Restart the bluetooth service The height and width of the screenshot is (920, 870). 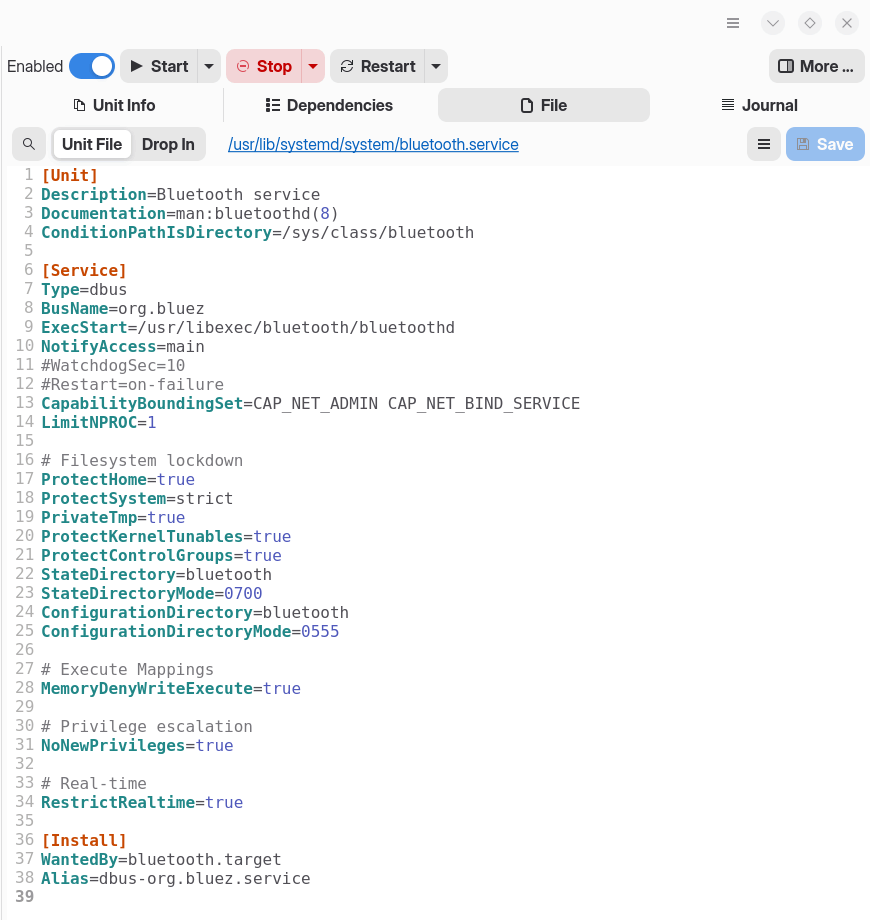coord(377,66)
